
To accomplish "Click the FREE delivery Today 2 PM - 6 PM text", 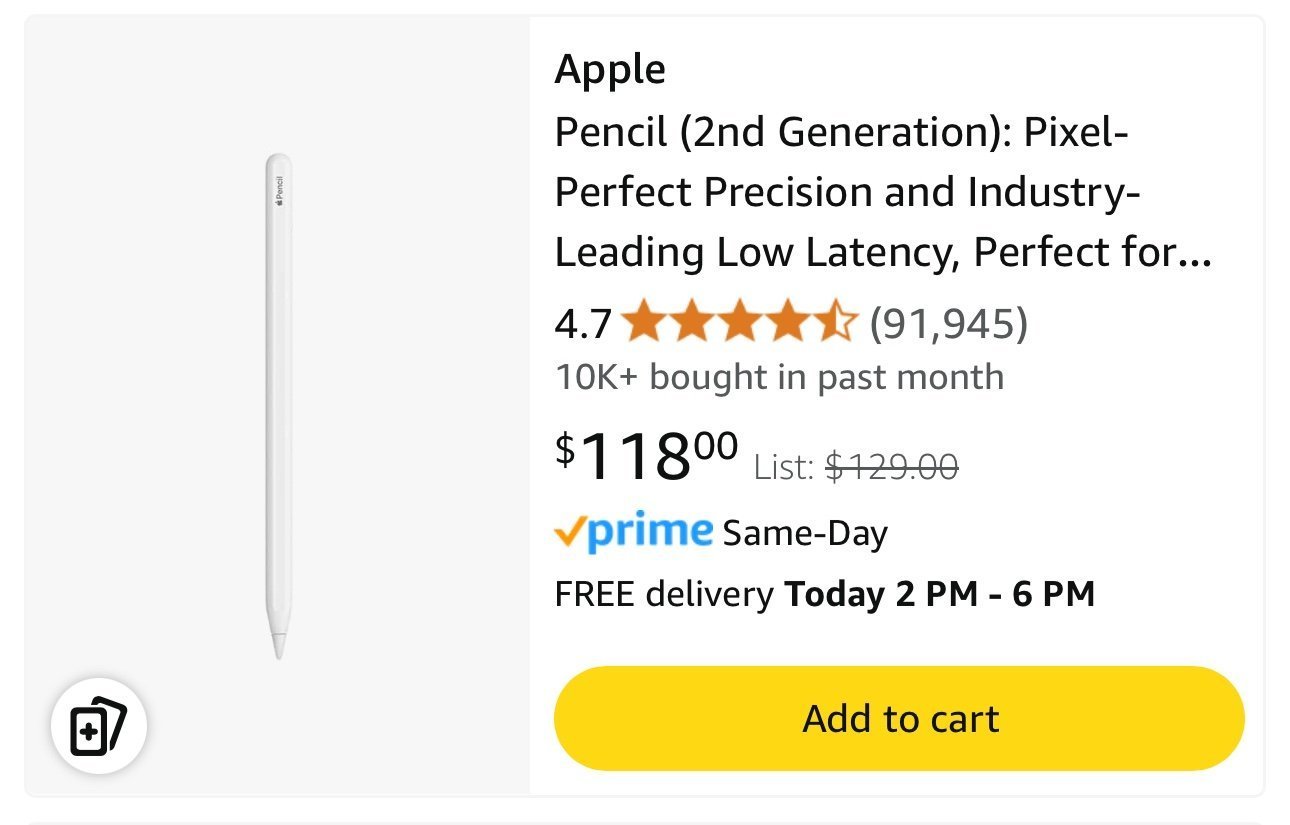I will (x=826, y=593).
